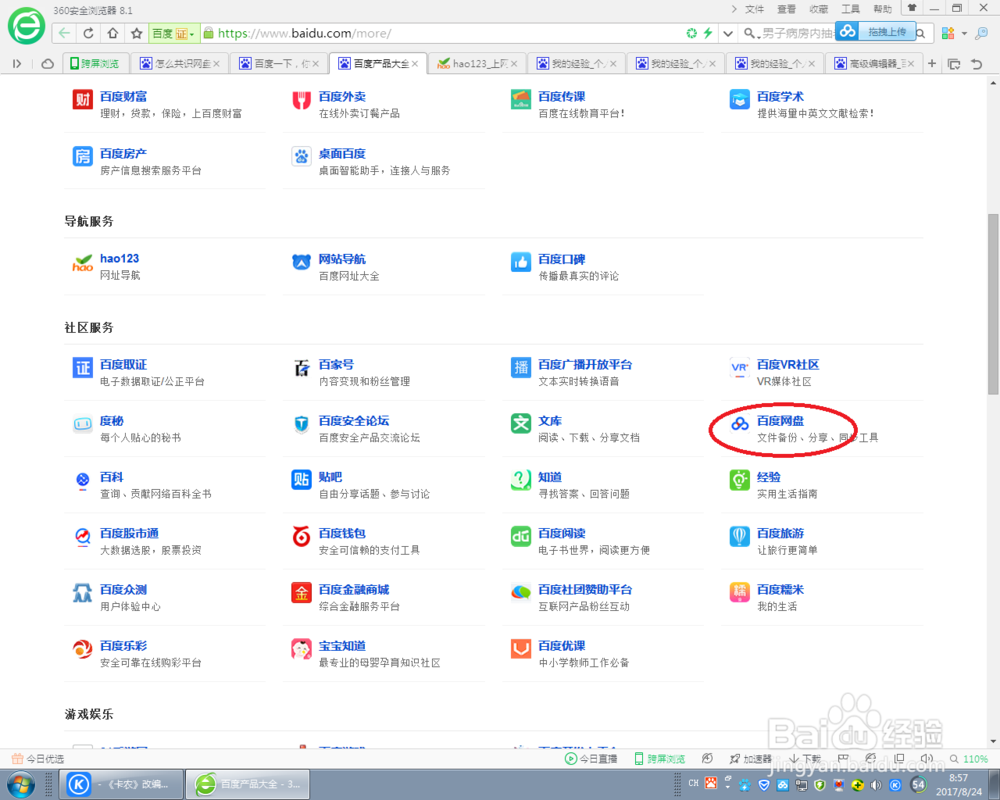This screenshot has height=800, width=1000.
Task: Open the 百度众测 icon
Action: (82, 593)
